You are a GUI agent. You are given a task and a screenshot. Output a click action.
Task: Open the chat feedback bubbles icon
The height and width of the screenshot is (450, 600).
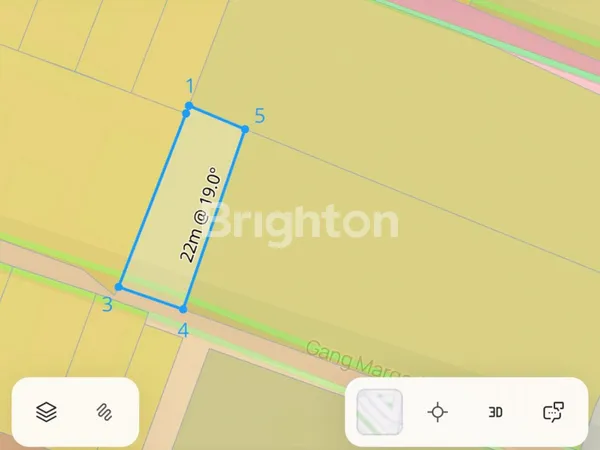pyautogui.click(x=553, y=412)
